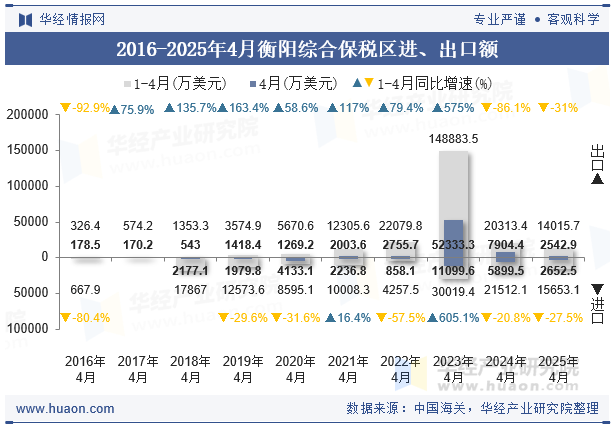Click the www.huaon.com footer link
Screen dimensions: 615x427
pos(65,409)
